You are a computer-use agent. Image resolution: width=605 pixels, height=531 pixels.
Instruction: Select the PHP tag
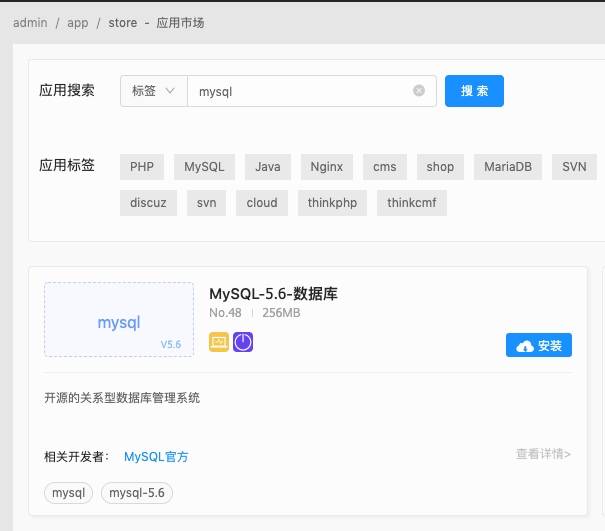[x=142, y=167]
